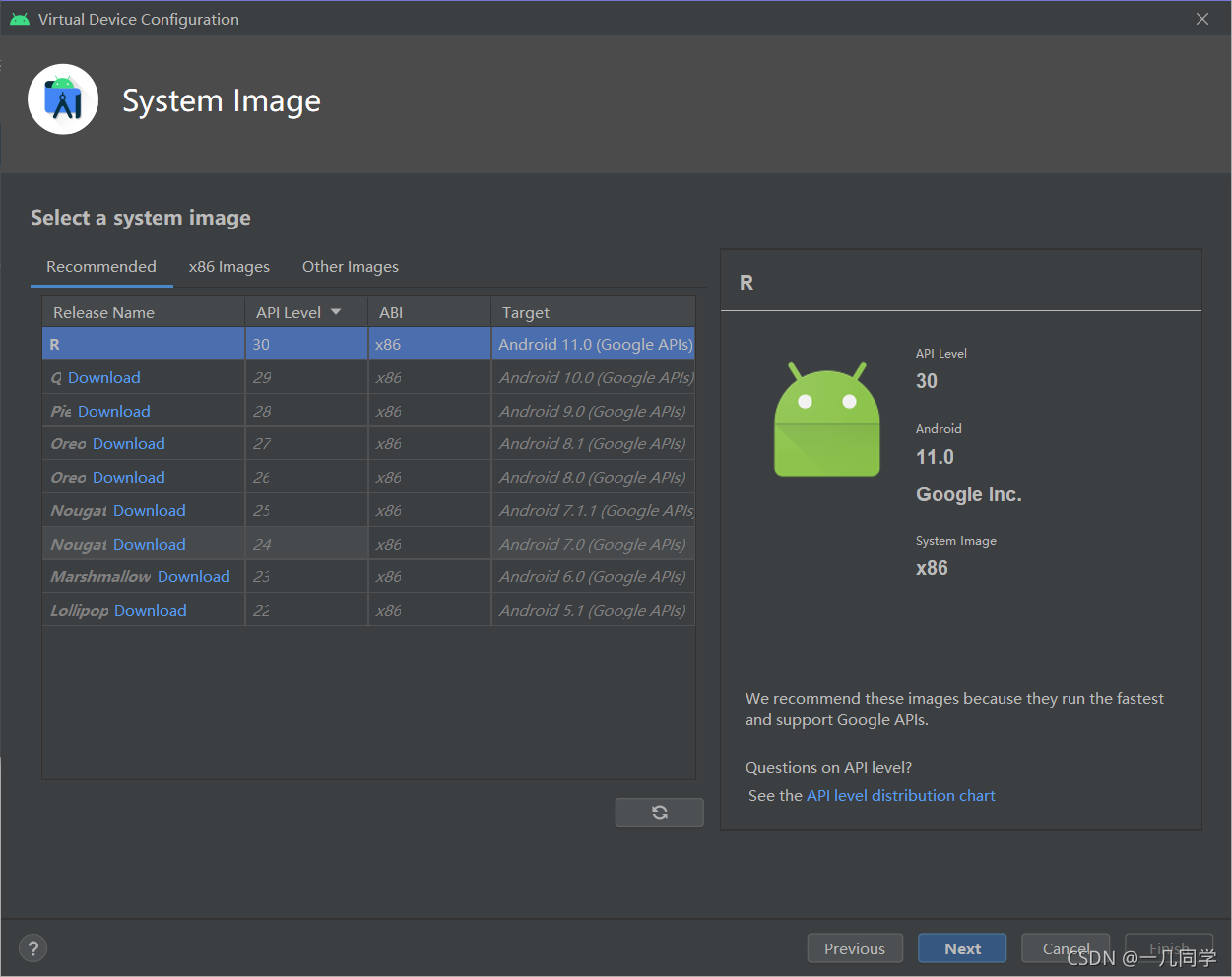Click the Android 8.1 (Google APIs) cell
1232x977 pixels.
click(593, 444)
